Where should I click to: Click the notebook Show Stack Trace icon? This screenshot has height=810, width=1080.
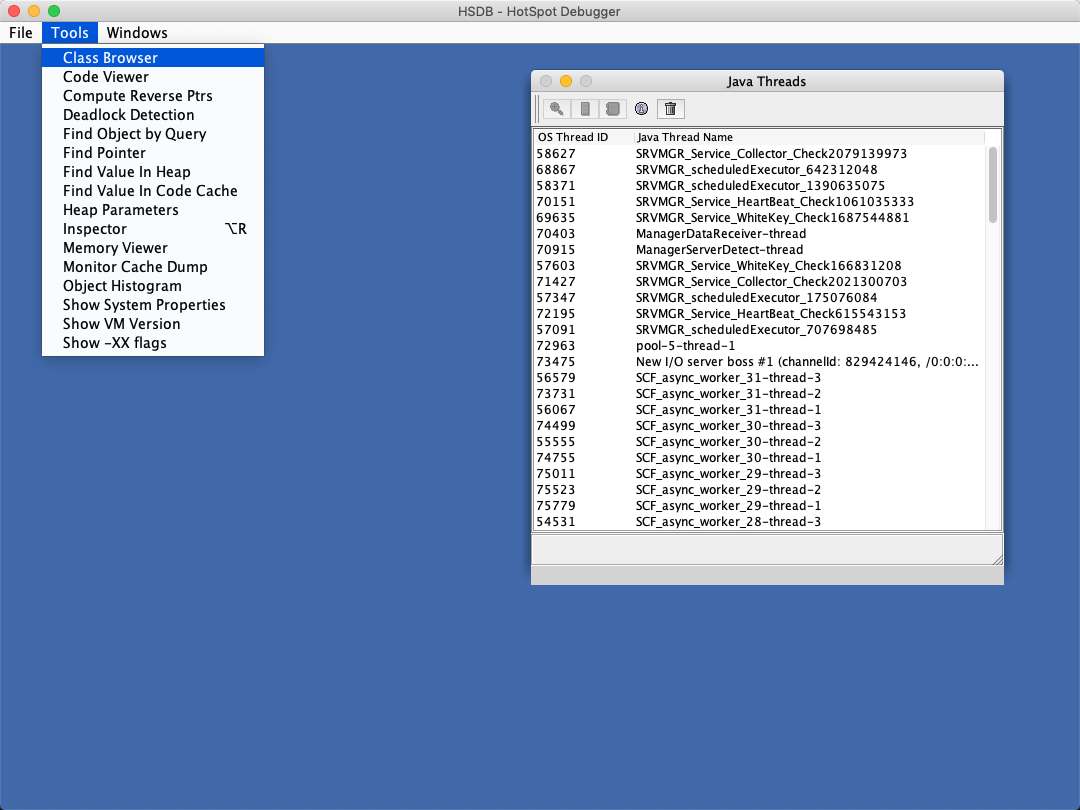[612, 109]
